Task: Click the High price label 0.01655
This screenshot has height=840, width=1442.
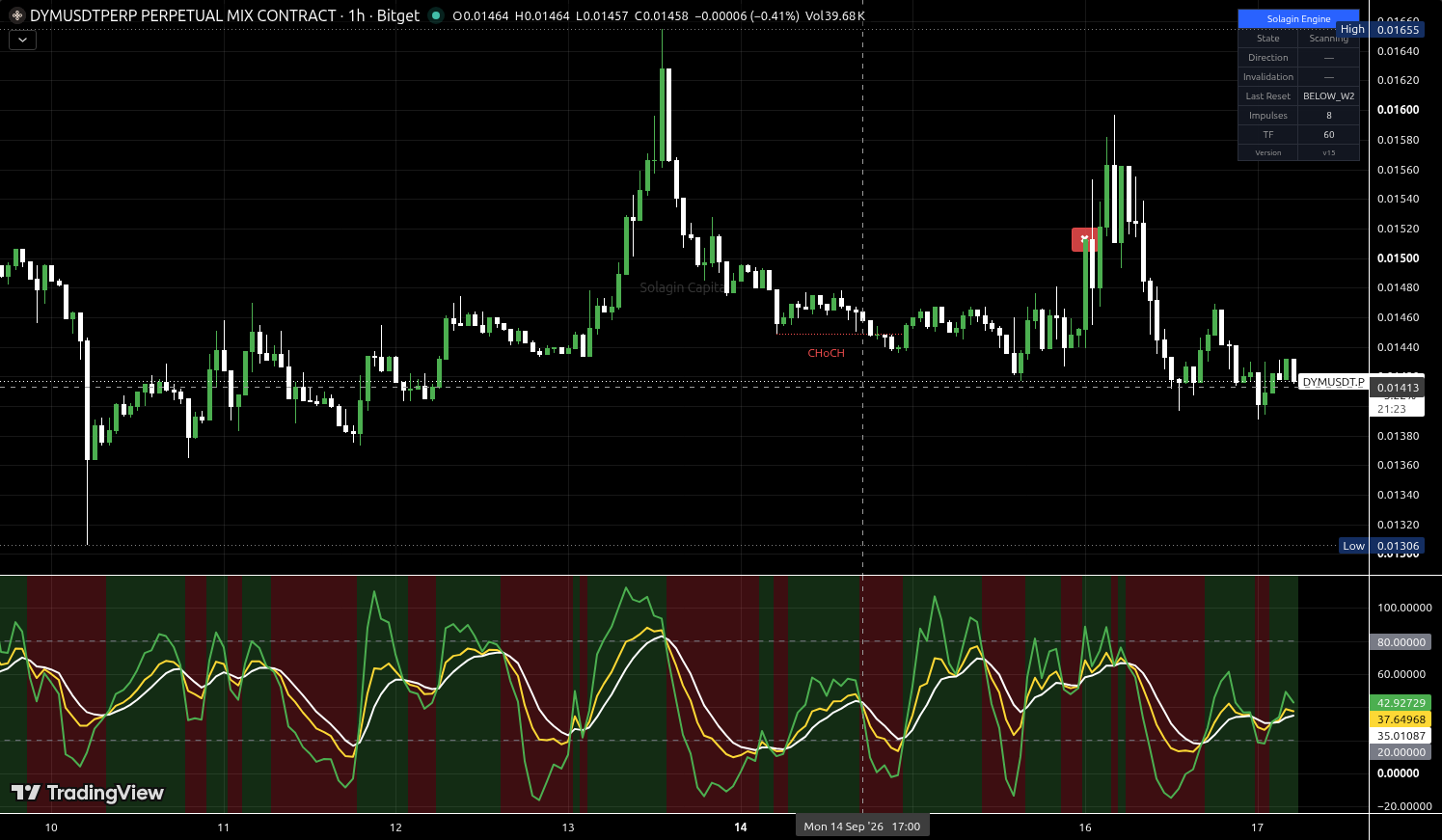Action: click(1398, 30)
